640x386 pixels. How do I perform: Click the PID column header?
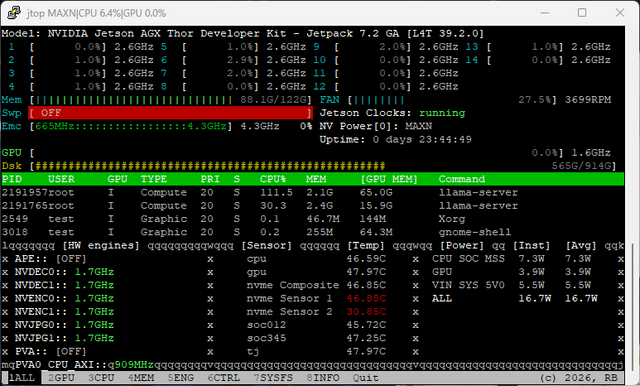pyautogui.click(x=12, y=179)
